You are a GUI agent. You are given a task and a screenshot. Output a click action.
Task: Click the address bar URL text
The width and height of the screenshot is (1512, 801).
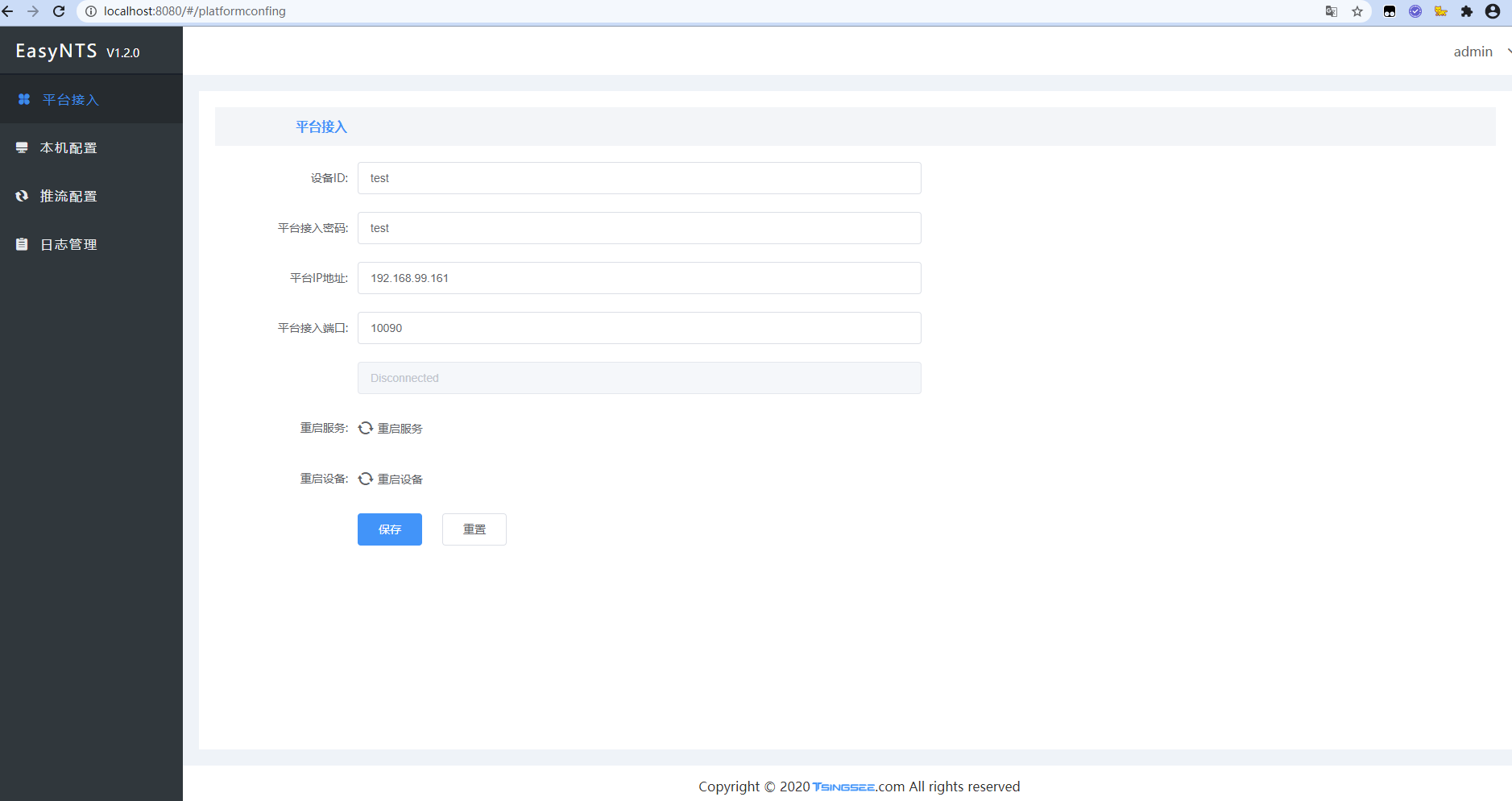click(x=195, y=11)
